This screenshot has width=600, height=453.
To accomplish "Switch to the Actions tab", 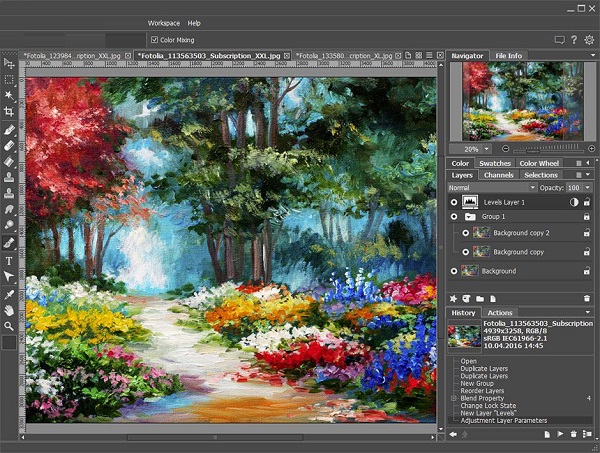I will click(500, 313).
